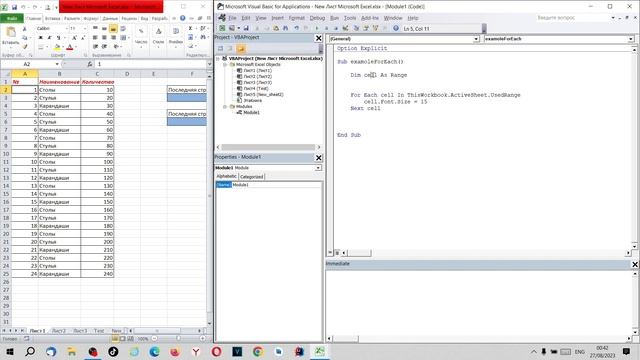The width and height of the screenshot is (640, 360).
Task: Collapse the Microsoft Excel Objects folder
Action: 225,64
